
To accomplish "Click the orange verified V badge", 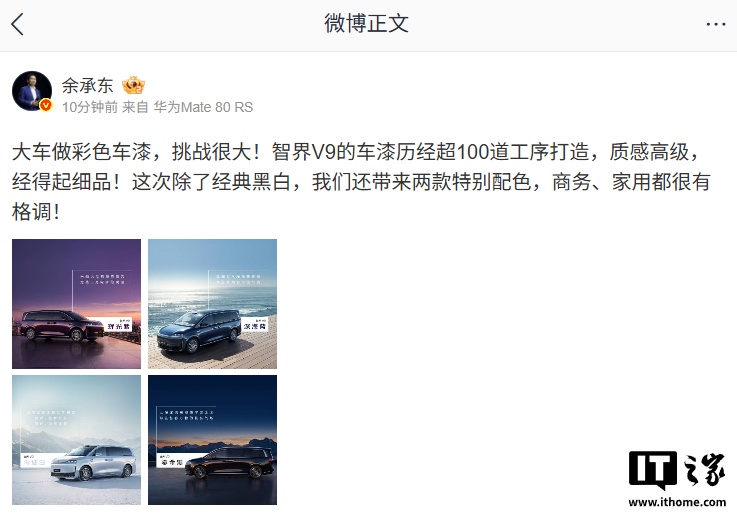I will pyautogui.click(x=46, y=105).
